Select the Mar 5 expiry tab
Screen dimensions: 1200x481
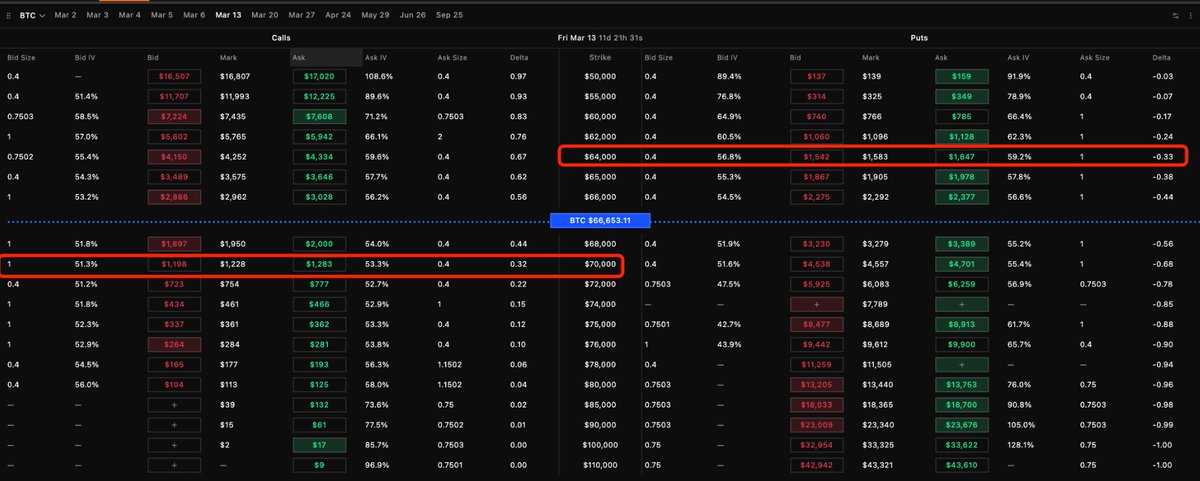(162, 16)
